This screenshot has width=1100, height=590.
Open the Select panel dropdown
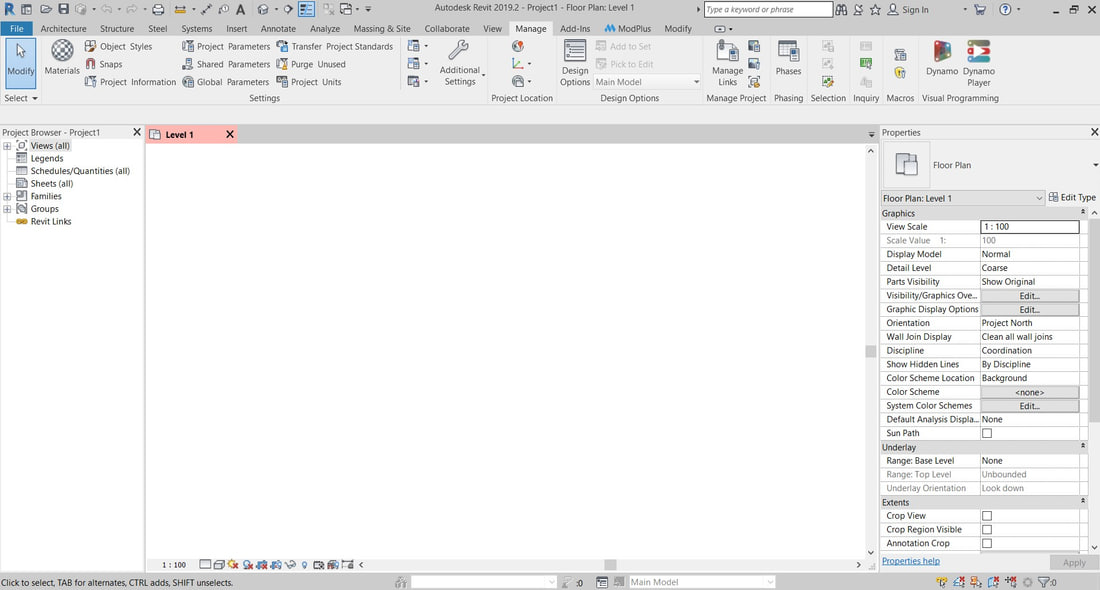coord(20,98)
